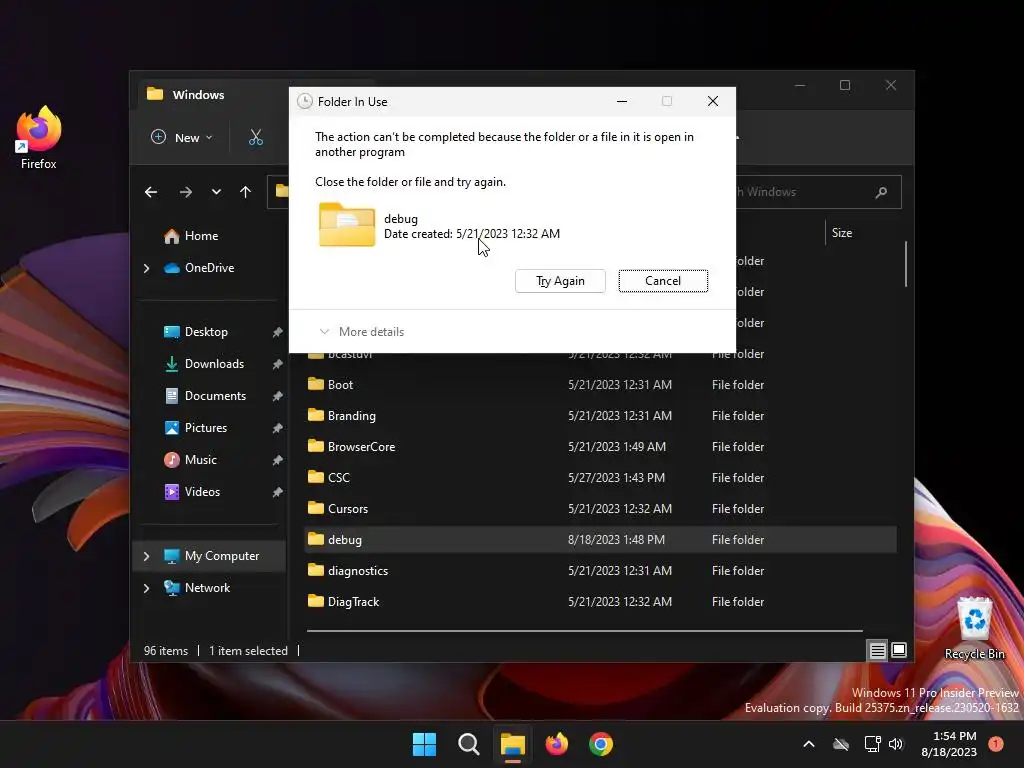Screen dimensions: 1024x768
Task: Open the Firefox desktop shortcut
Action: click(x=38, y=138)
